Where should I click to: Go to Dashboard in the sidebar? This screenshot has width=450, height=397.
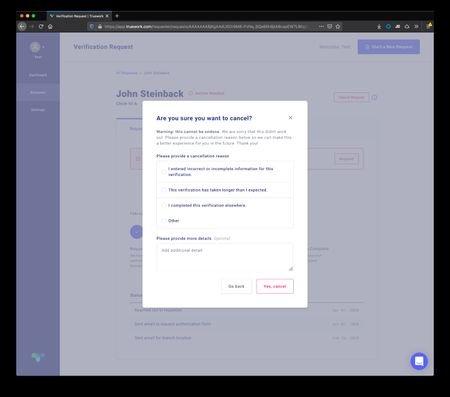[x=38, y=75]
